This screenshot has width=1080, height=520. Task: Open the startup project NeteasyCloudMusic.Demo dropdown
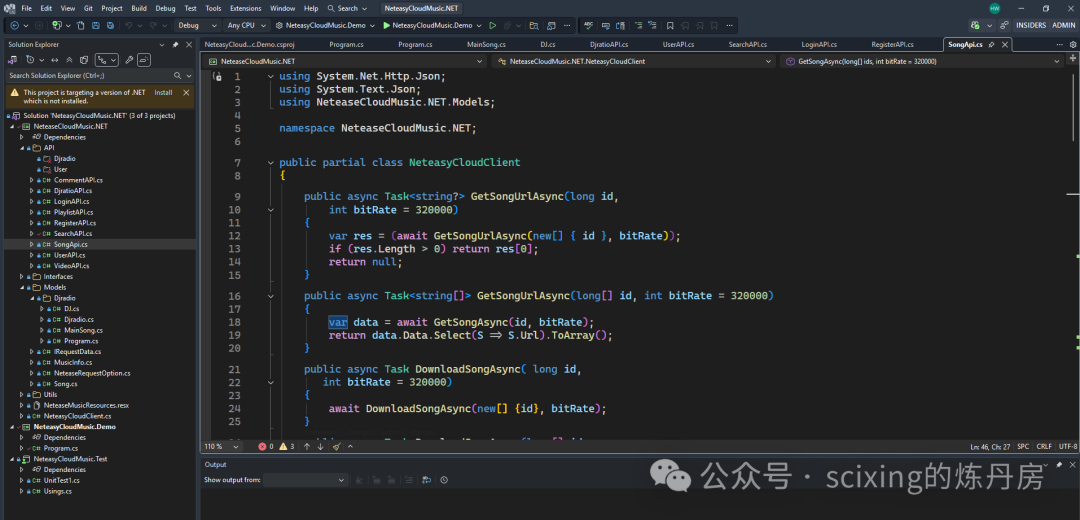pos(324,25)
